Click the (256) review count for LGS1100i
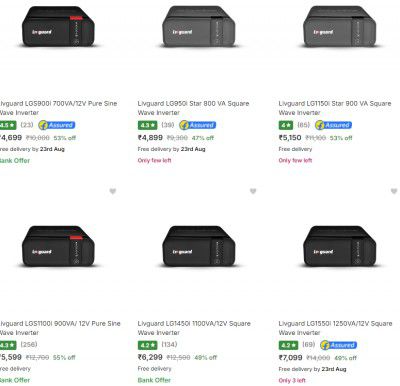The height and width of the screenshot is (386, 400). coord(29,344)
